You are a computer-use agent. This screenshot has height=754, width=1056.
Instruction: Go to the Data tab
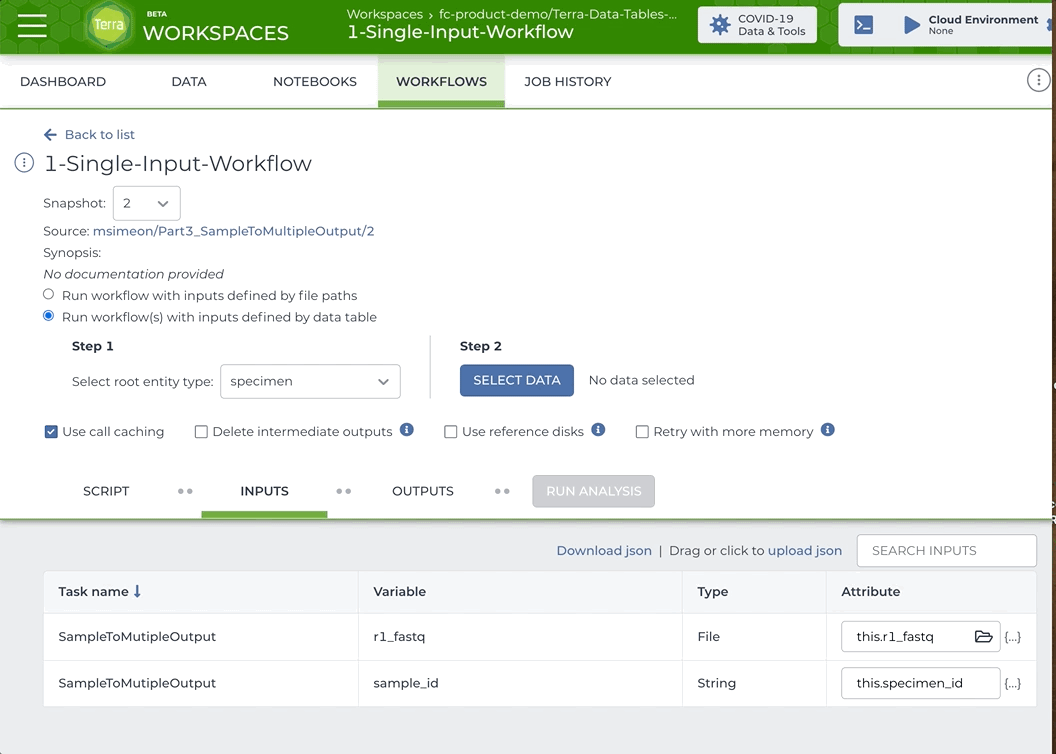pyautogui.click(x=189, y=81)
